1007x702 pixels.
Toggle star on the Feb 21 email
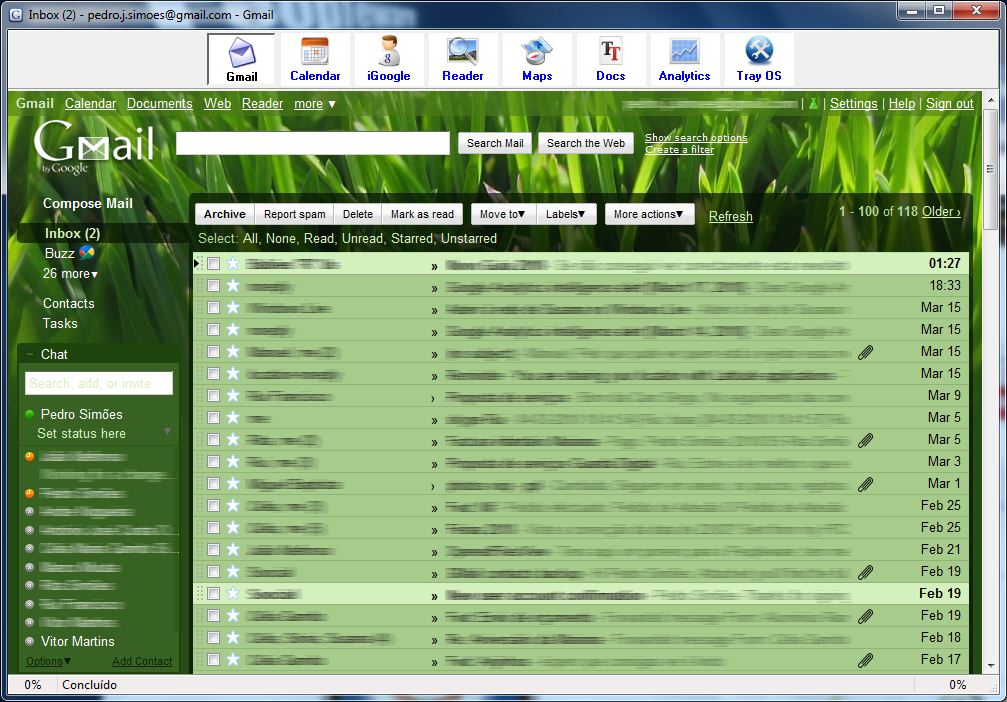click(x=232, y=549)
